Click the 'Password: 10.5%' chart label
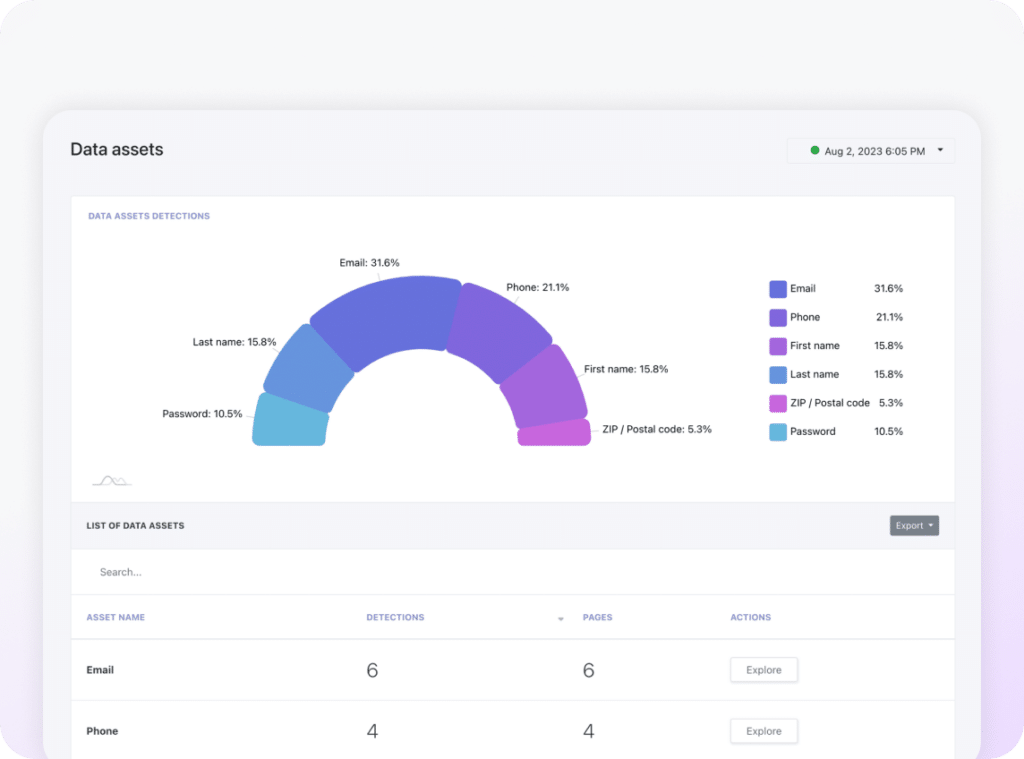The width and height of the screenshot is (1024, 759). (202, 413)
